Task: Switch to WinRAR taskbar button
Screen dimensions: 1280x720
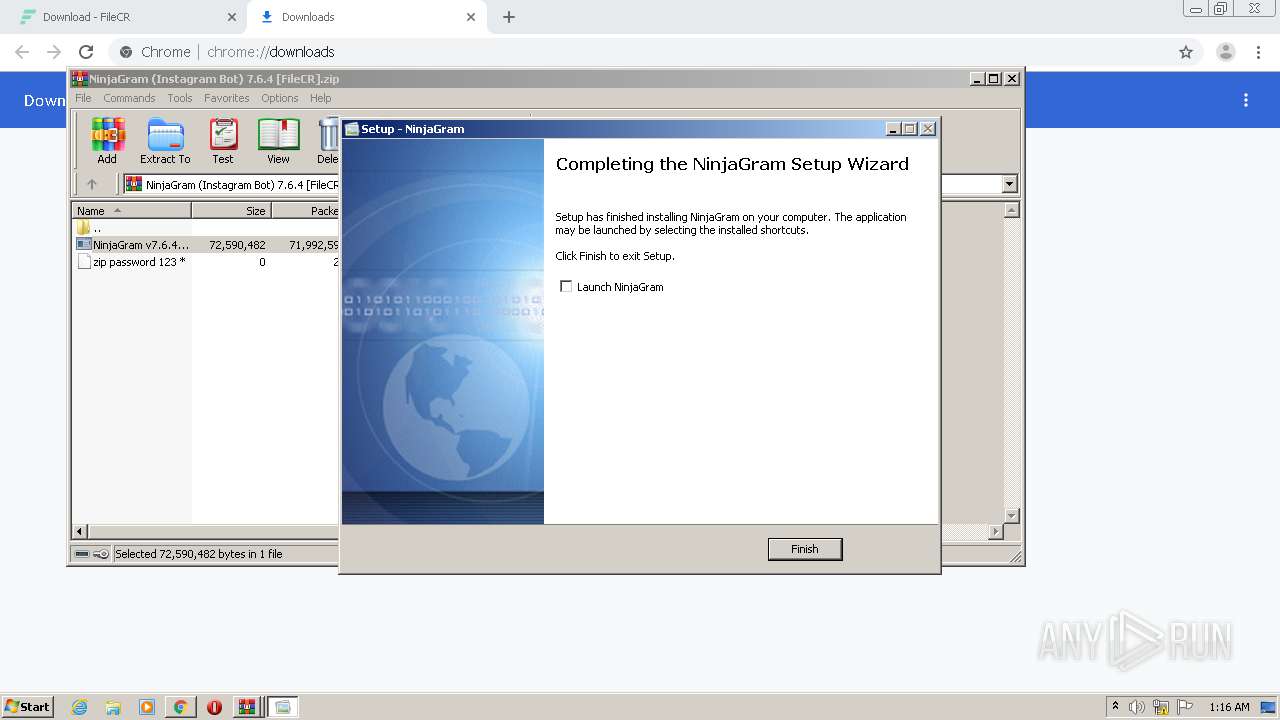Action: (x=246, y=707)
